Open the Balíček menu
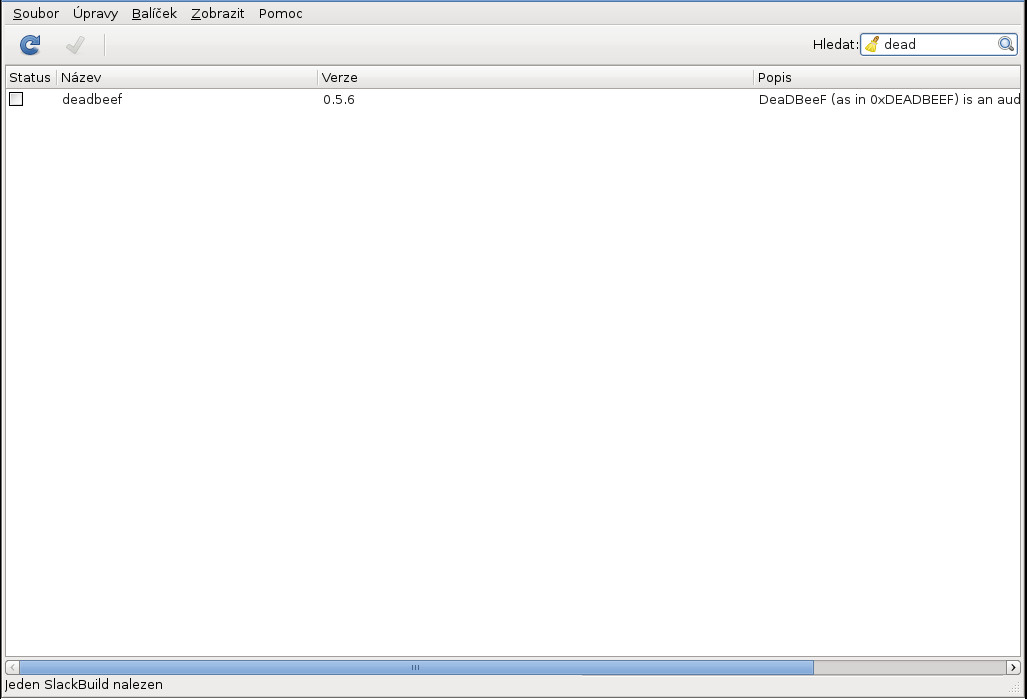1027x699 pixels. (155, 14)
